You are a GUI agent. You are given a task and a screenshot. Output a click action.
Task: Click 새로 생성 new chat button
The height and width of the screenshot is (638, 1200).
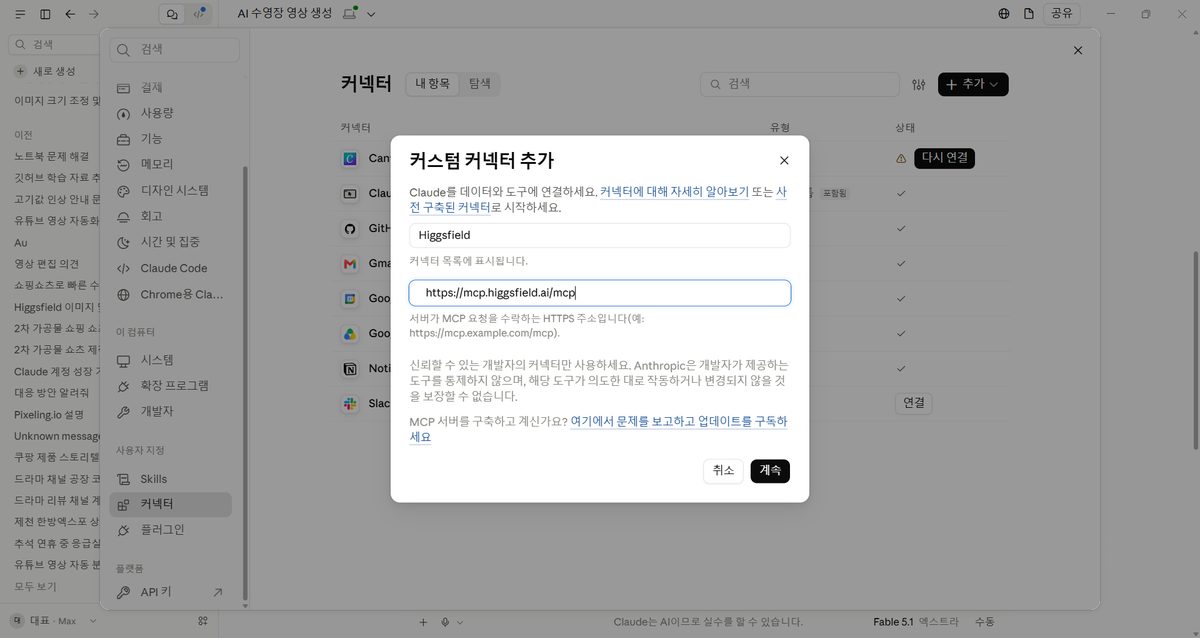(x=46, y=71)
